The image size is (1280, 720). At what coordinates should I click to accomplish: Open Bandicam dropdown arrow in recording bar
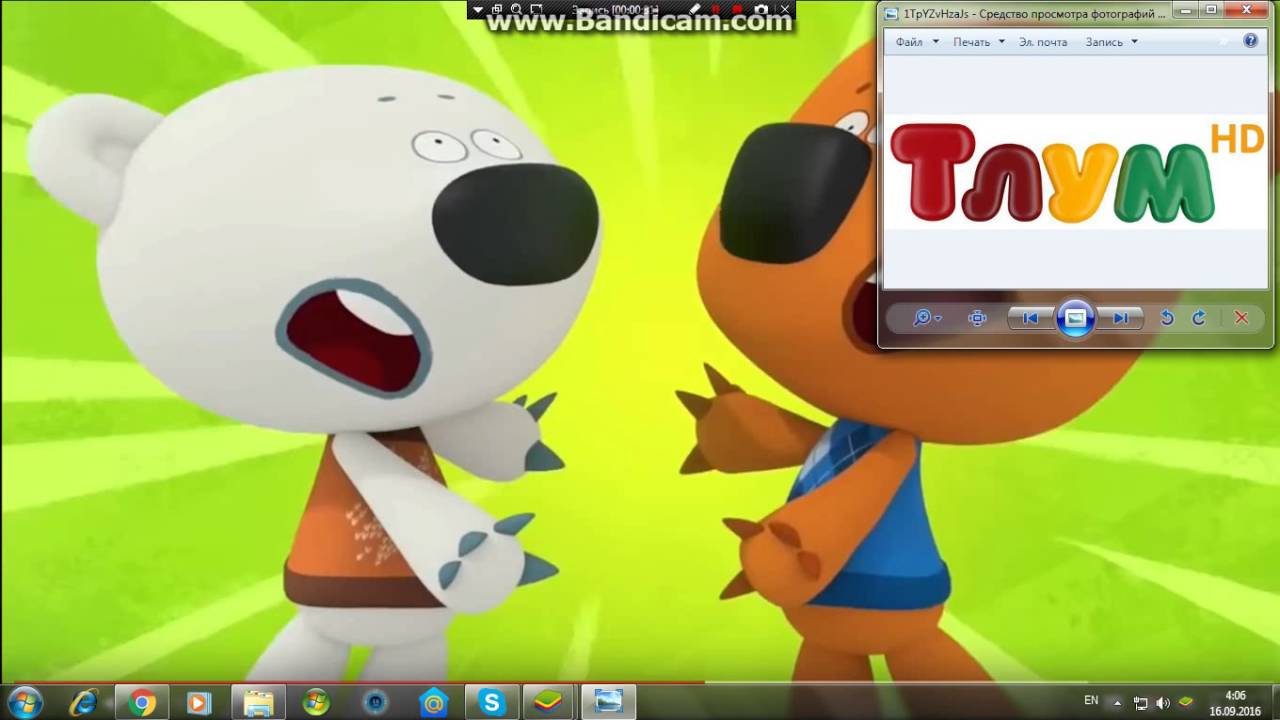[479, 10]
